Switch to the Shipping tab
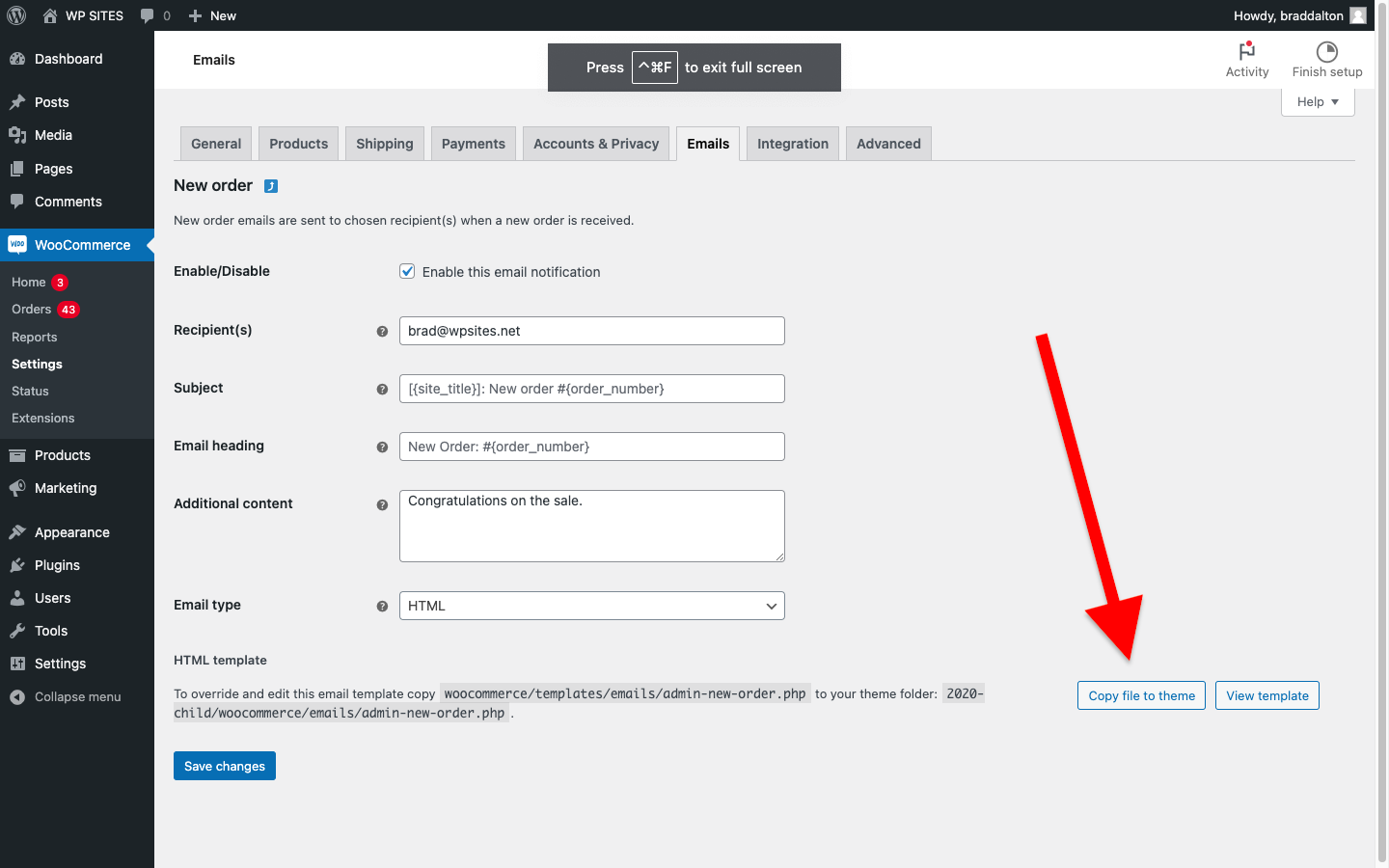Screen dimensions: 1389x868 [384, 144]
